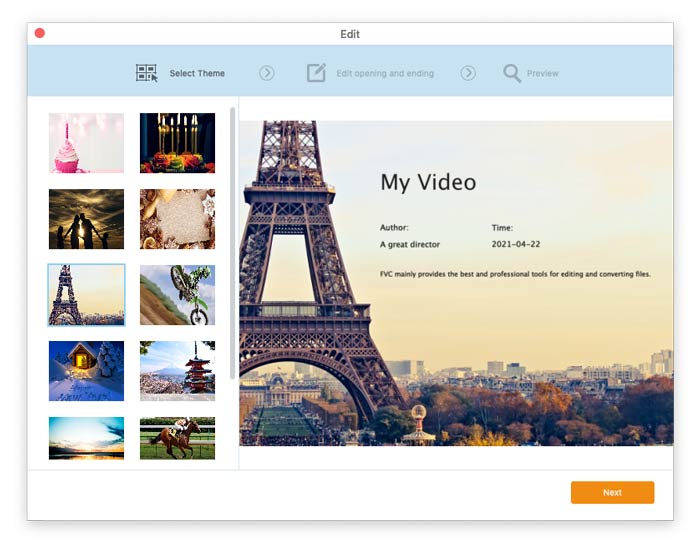Image resolution: width=700 pixels, height=551 pixels.
Task: Click the Preview magnifying glass icon
Action: (512, 73)
